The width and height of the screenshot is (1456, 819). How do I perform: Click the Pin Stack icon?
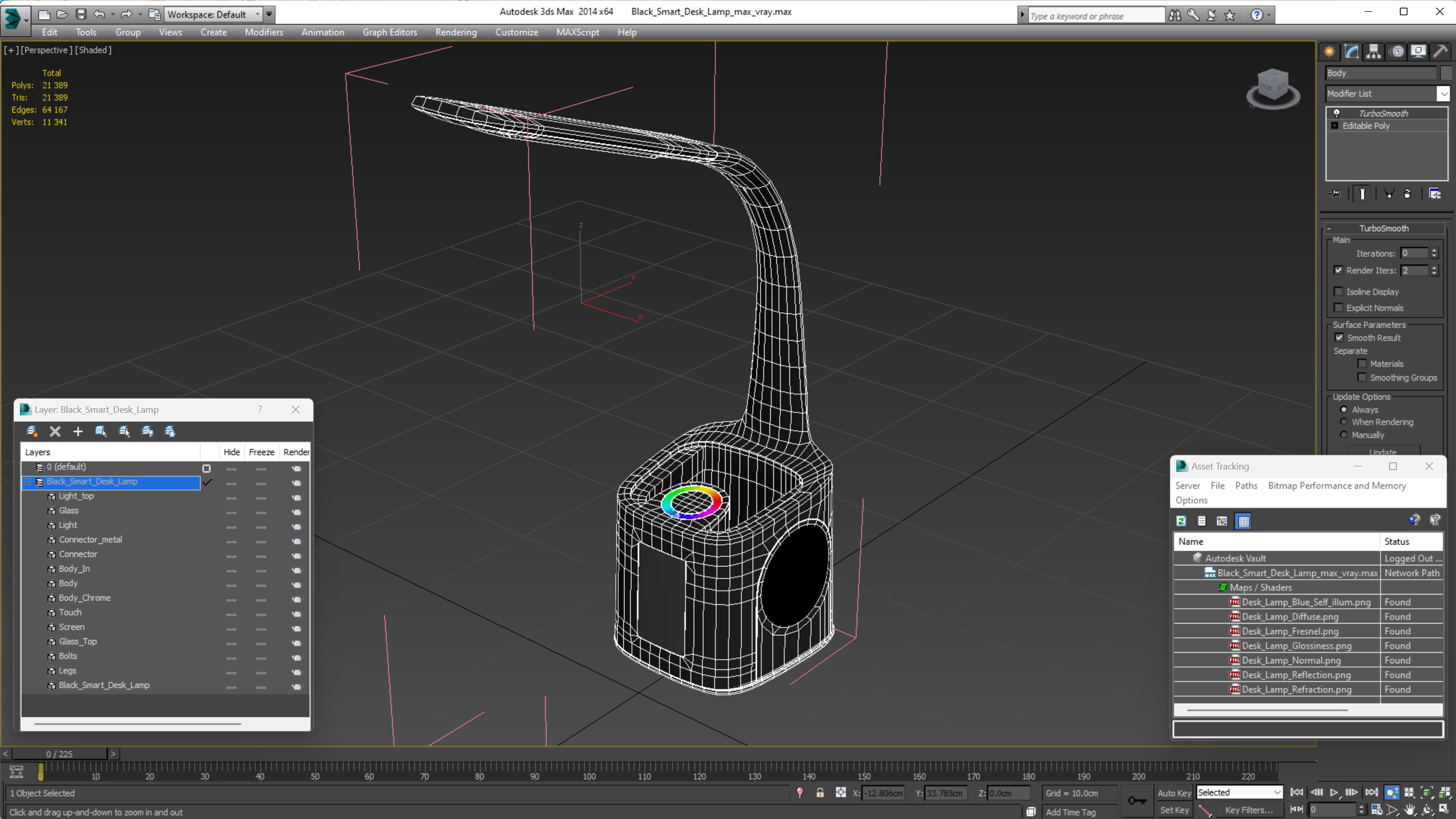click(x=1336, y=194)
